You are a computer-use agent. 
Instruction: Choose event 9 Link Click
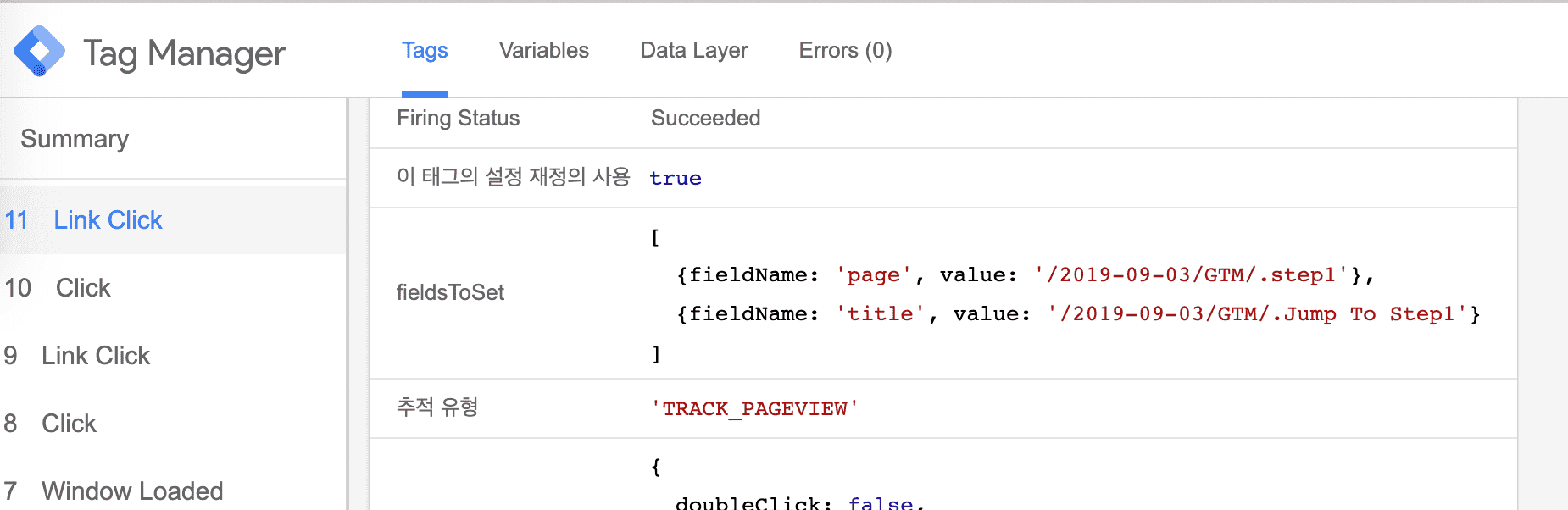click(x=96, y=356)
